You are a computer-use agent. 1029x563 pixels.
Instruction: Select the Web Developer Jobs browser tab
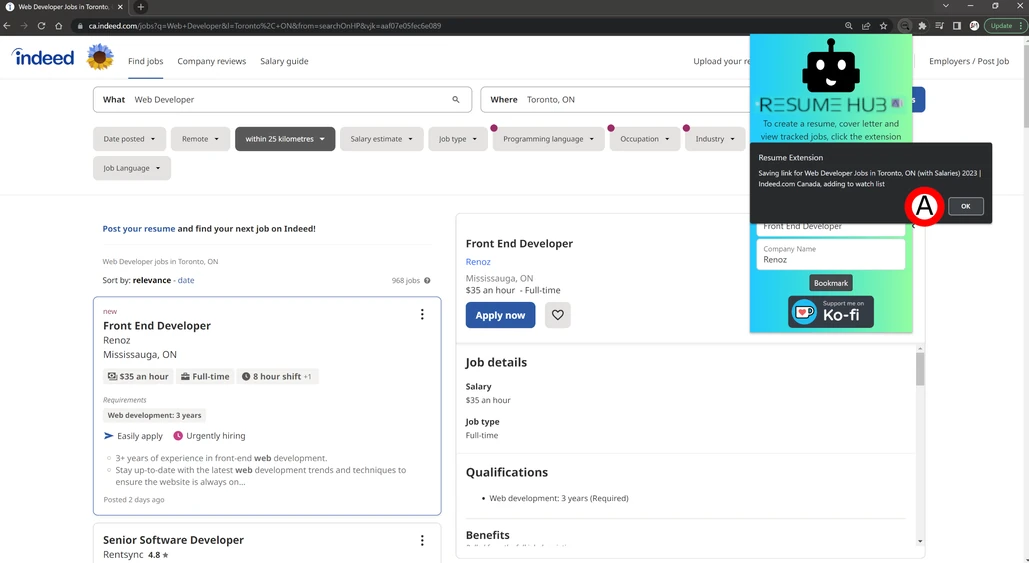pyautogui.click(x=64, y=7)
